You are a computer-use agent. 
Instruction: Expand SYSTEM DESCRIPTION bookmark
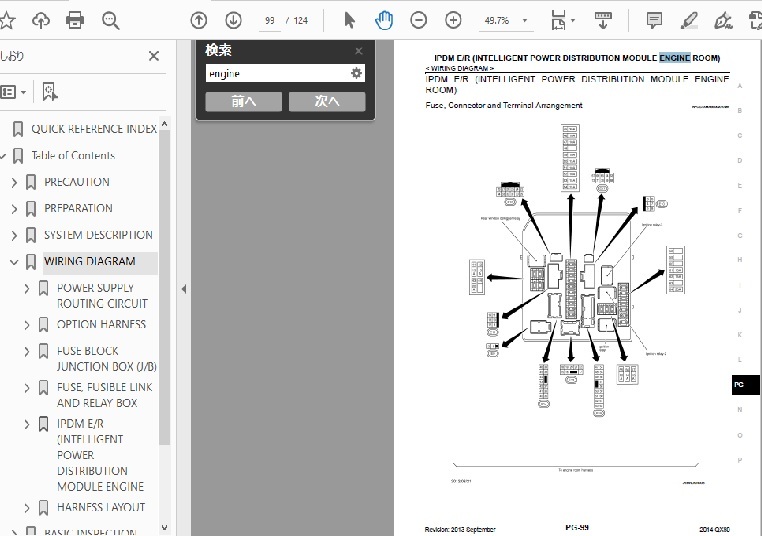(x=14, y=235)
